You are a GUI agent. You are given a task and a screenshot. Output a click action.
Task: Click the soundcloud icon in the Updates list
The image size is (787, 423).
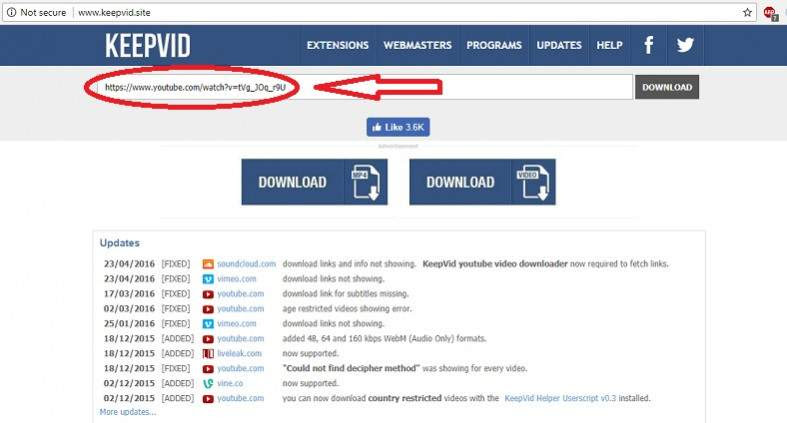208,264
